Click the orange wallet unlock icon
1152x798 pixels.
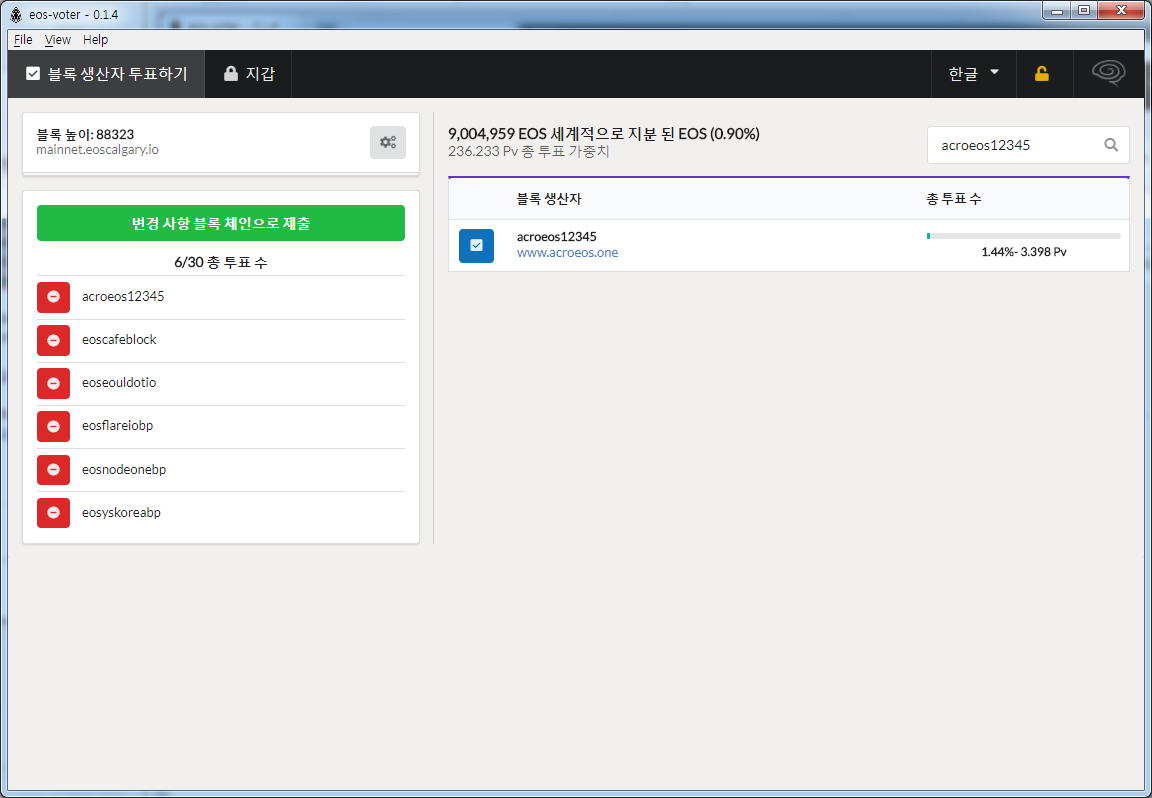(1042, 73)
